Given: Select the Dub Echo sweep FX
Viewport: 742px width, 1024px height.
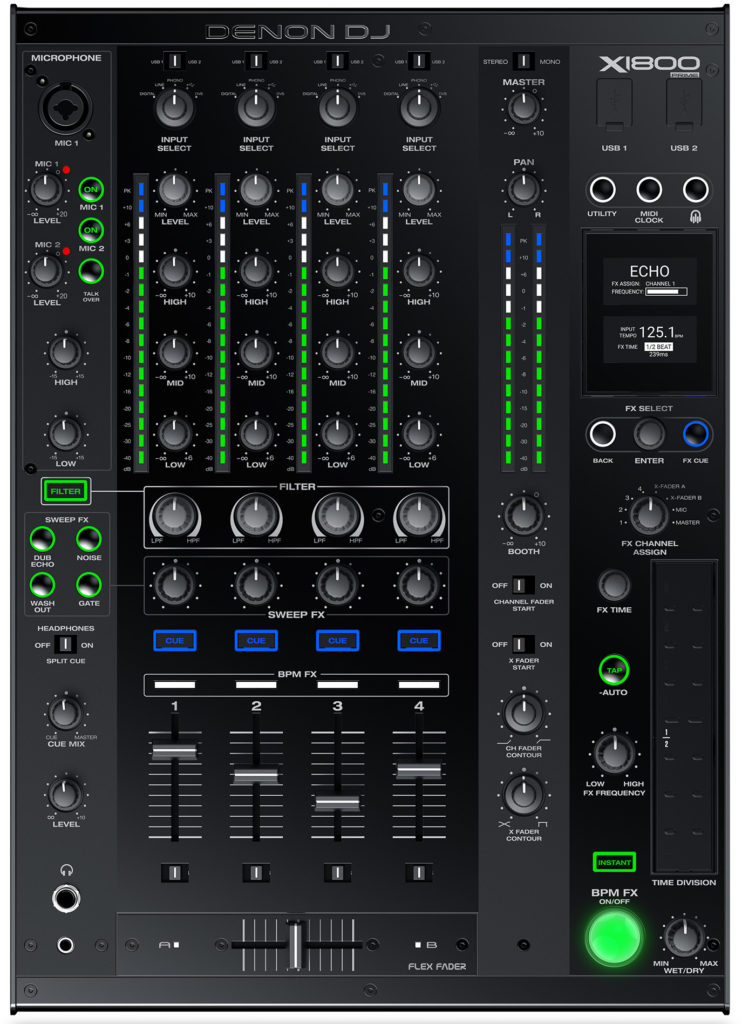Looking at the screenshot, I should pos(42,539).
